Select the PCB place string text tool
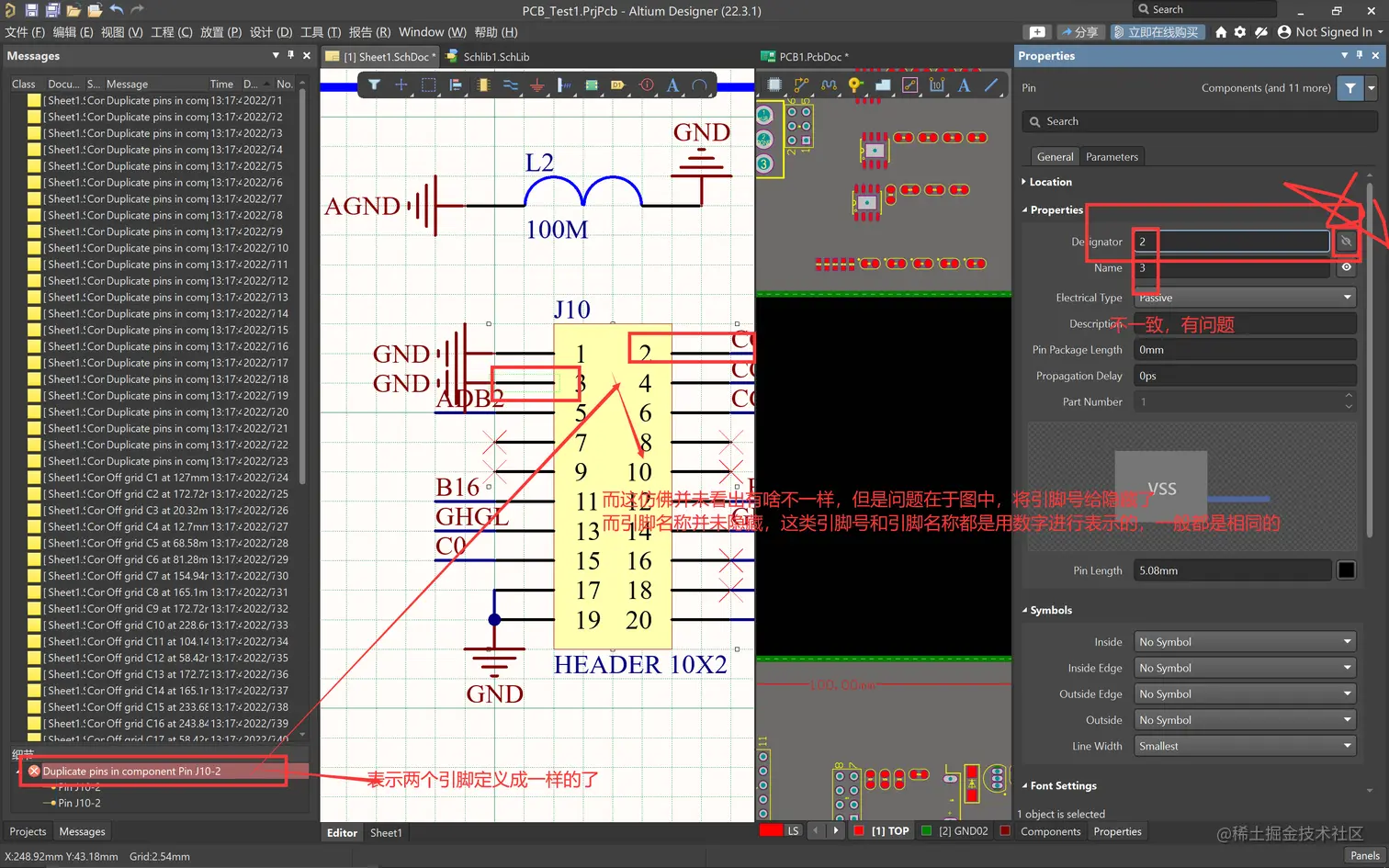The image size is (1389, 868). (964, 85)
